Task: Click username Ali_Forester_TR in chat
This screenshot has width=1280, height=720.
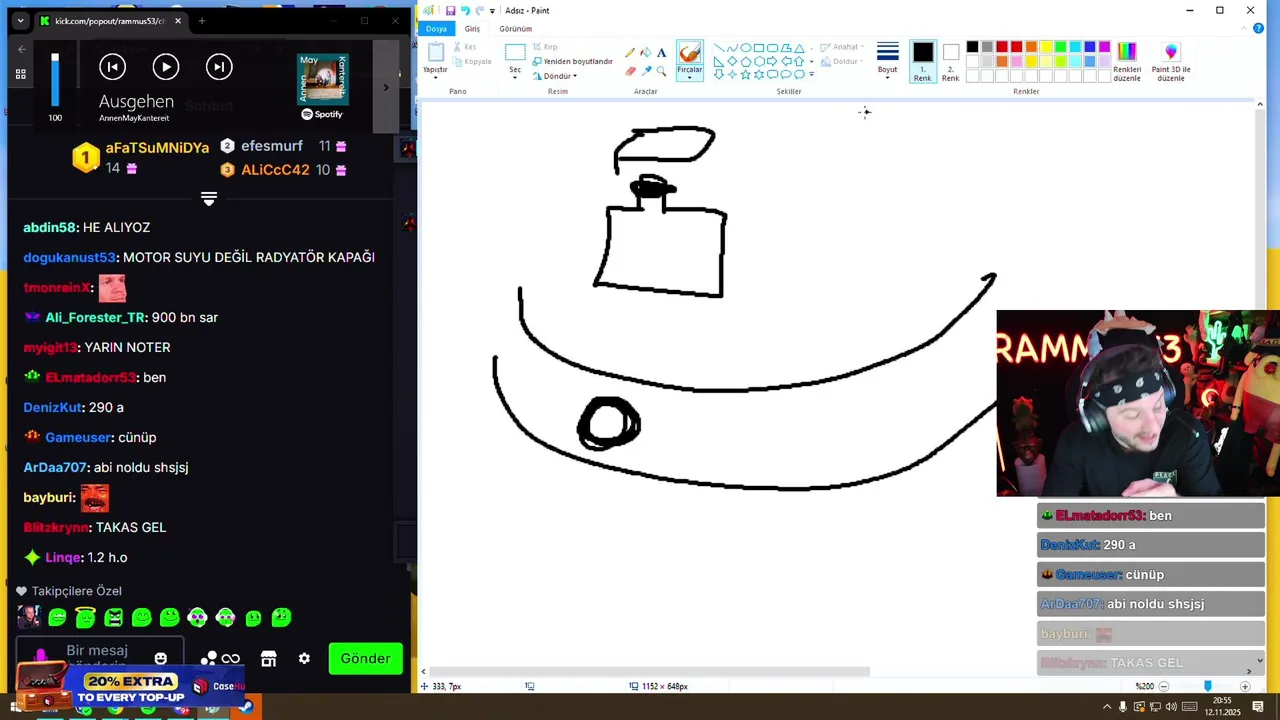Action: 95,317
